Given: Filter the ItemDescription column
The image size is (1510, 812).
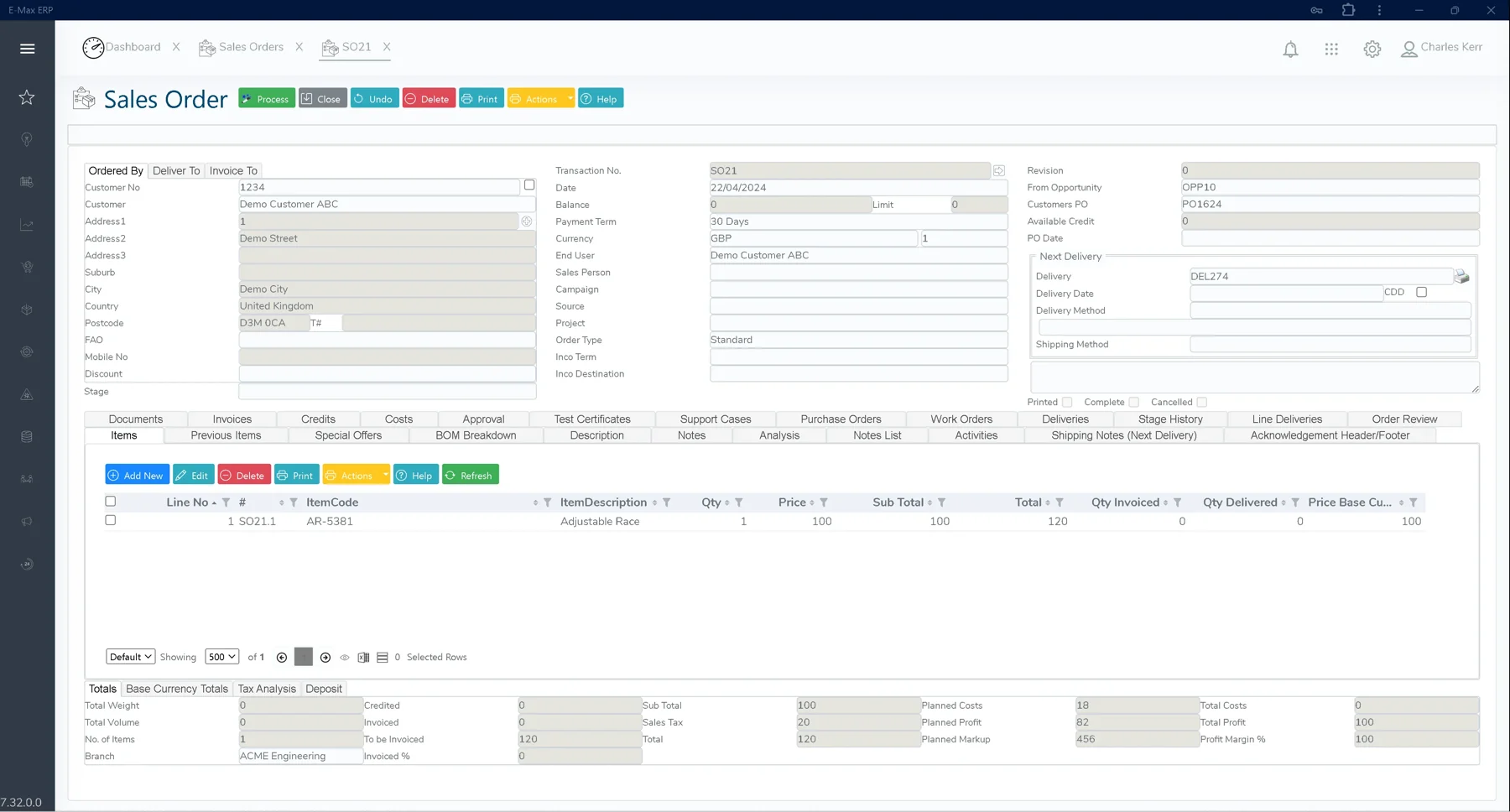Looking at the screenshot, I should pos(666,502).
